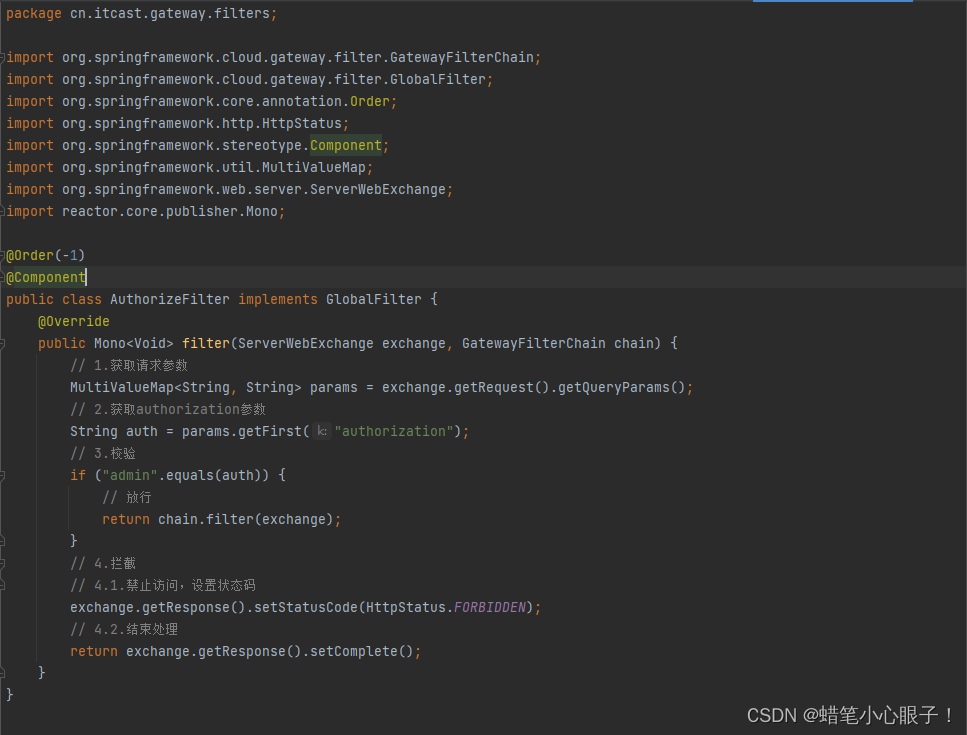Click the package keyword
The height and width of the screenshot is (735, 967).
point(34,14)
